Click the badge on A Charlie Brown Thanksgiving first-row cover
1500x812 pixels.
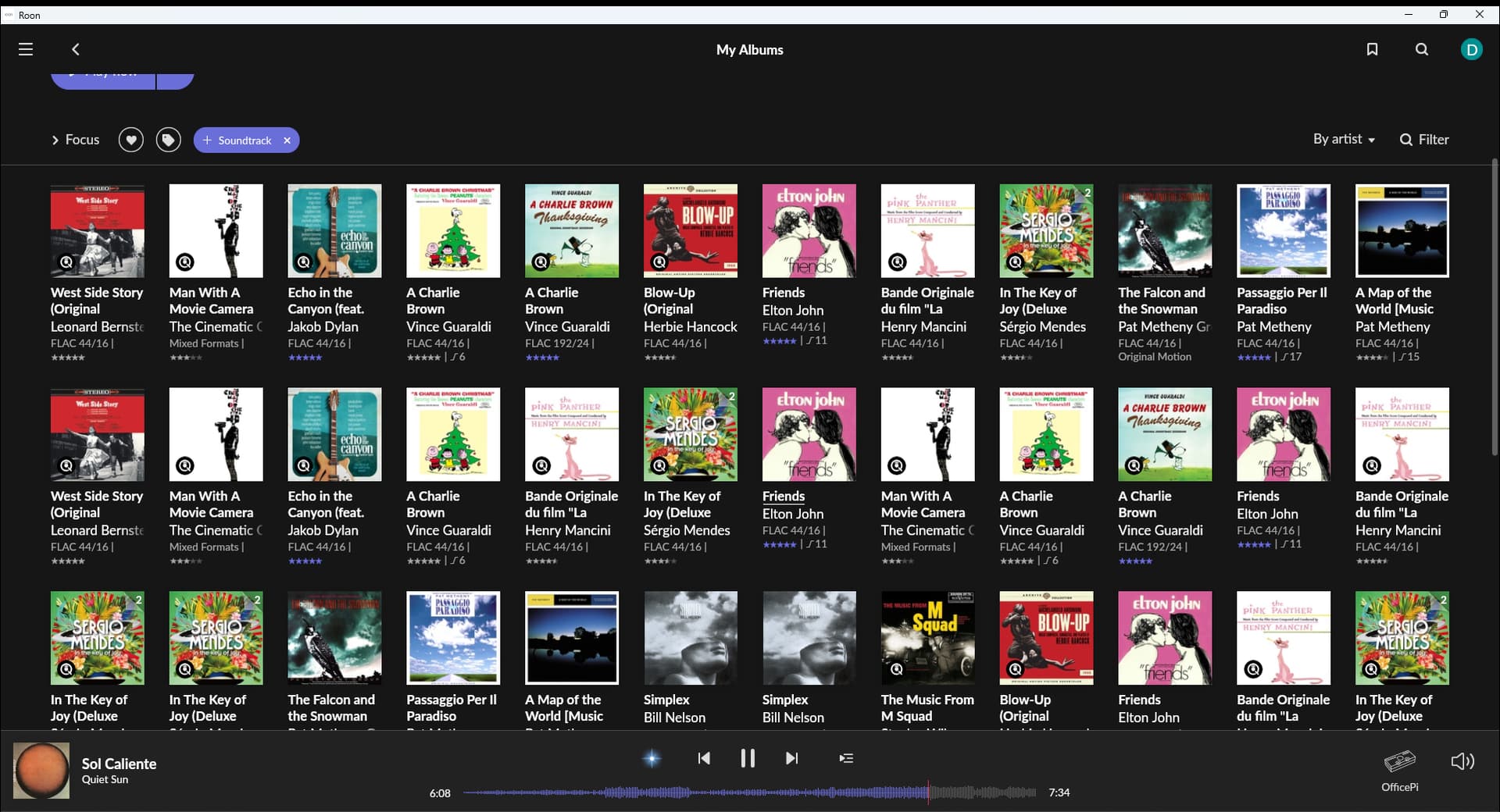click(x=541, y=262)
